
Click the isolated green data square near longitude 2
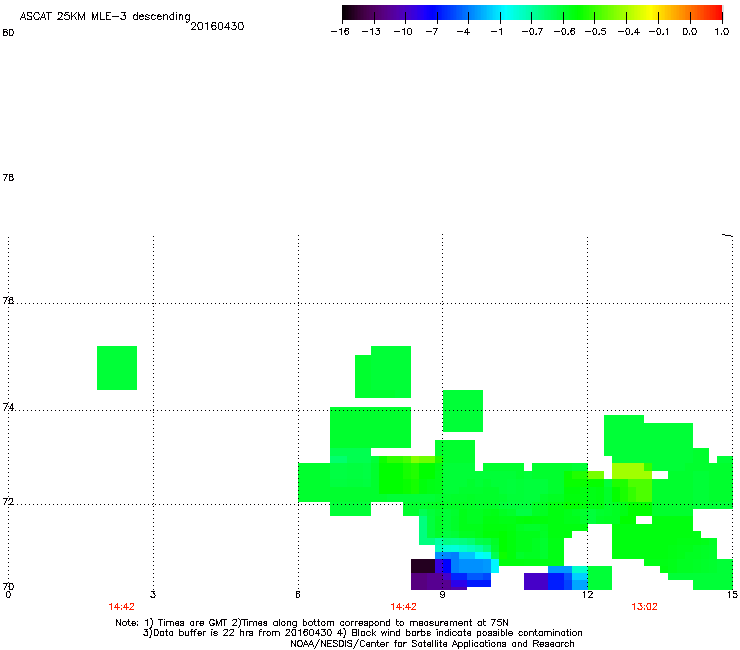tap(117, 368)
